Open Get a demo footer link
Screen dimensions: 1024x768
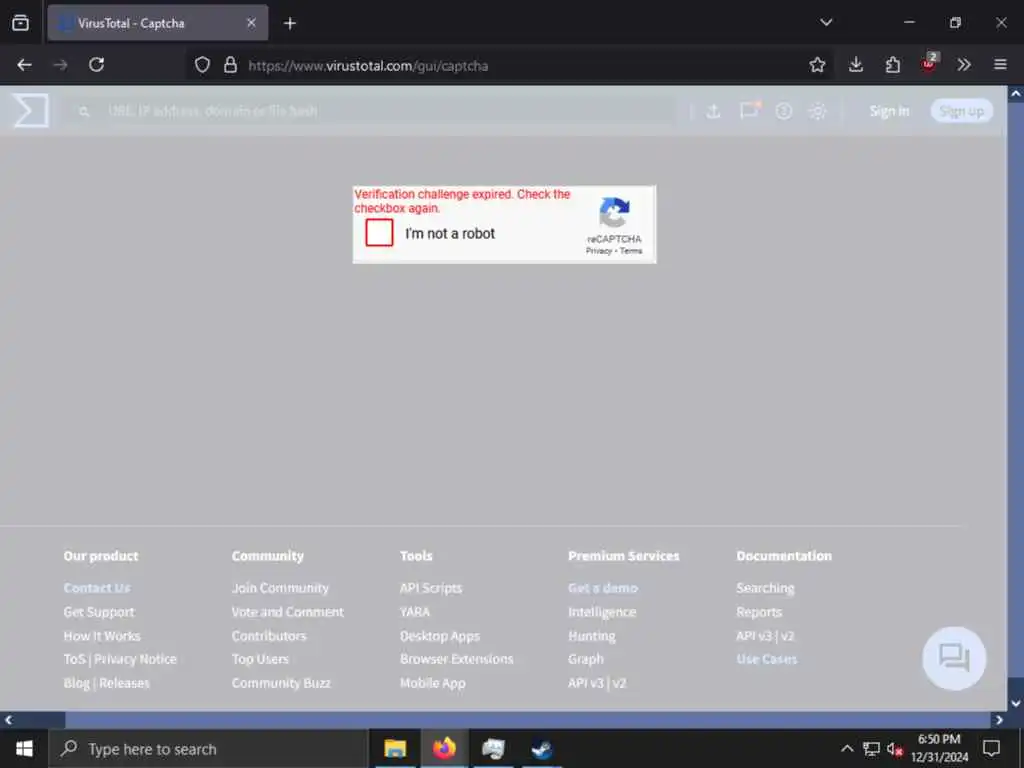pyautogui.click(x=603, y=588)
